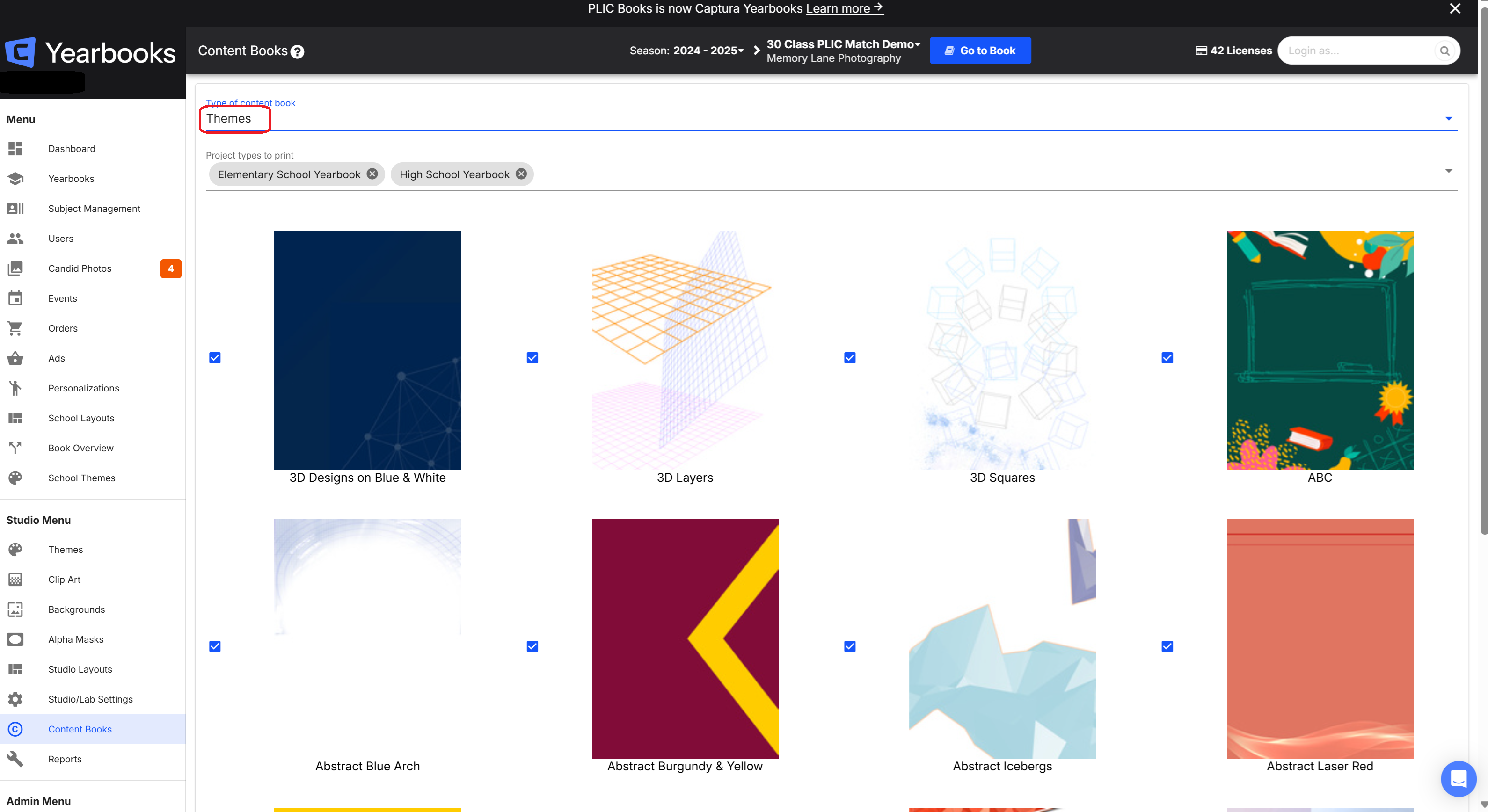The height and width of the screenshot is (812, 1488).
Task: Follow the Learn more link
Action: 844,9
